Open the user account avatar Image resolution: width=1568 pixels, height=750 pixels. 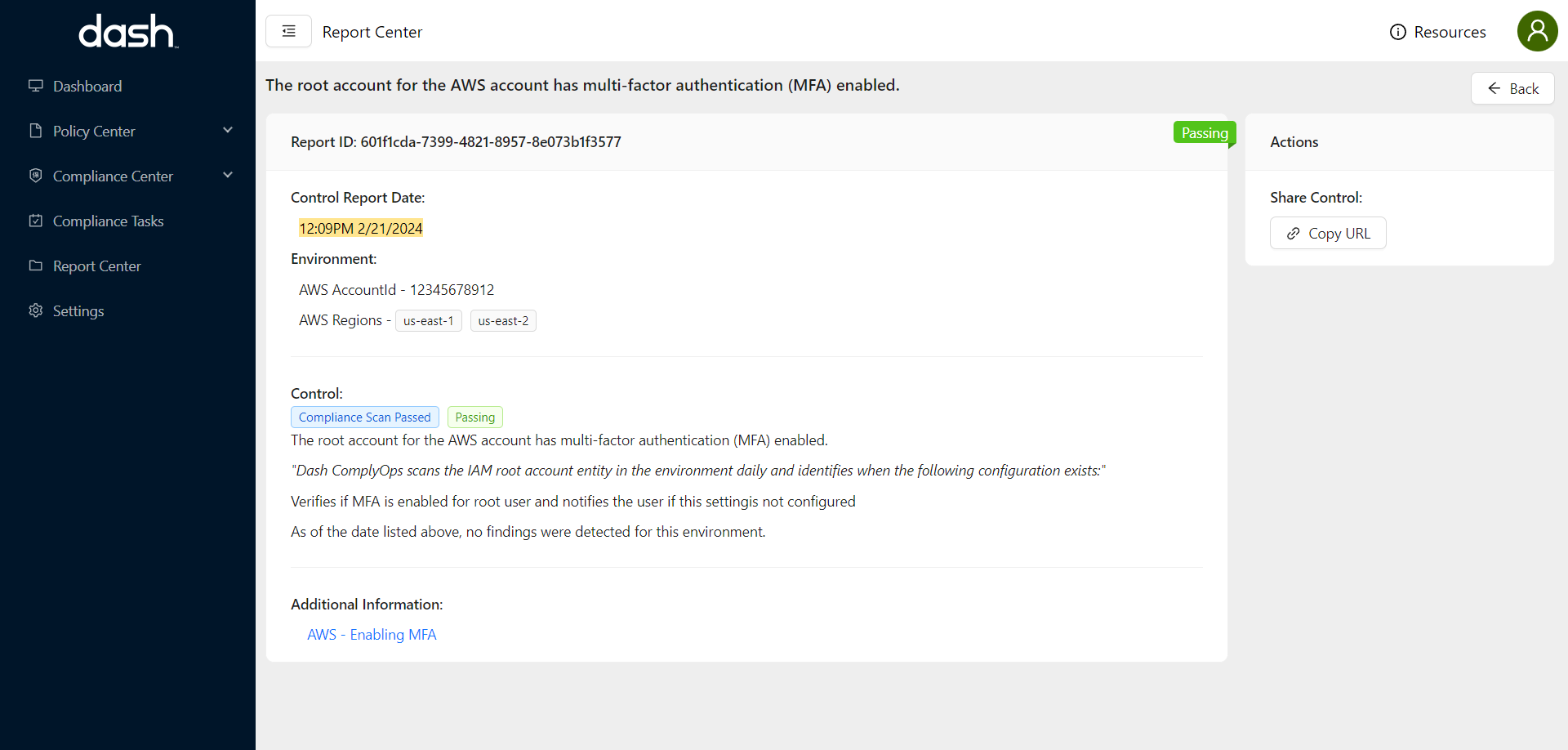[x=1537, y=31]
